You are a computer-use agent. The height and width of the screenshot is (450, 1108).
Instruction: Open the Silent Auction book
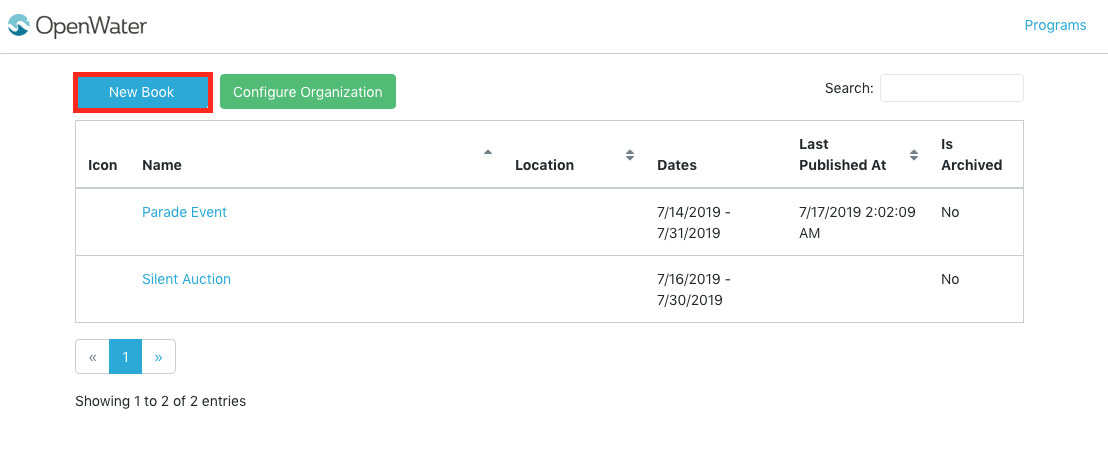[x=187, y=279]
